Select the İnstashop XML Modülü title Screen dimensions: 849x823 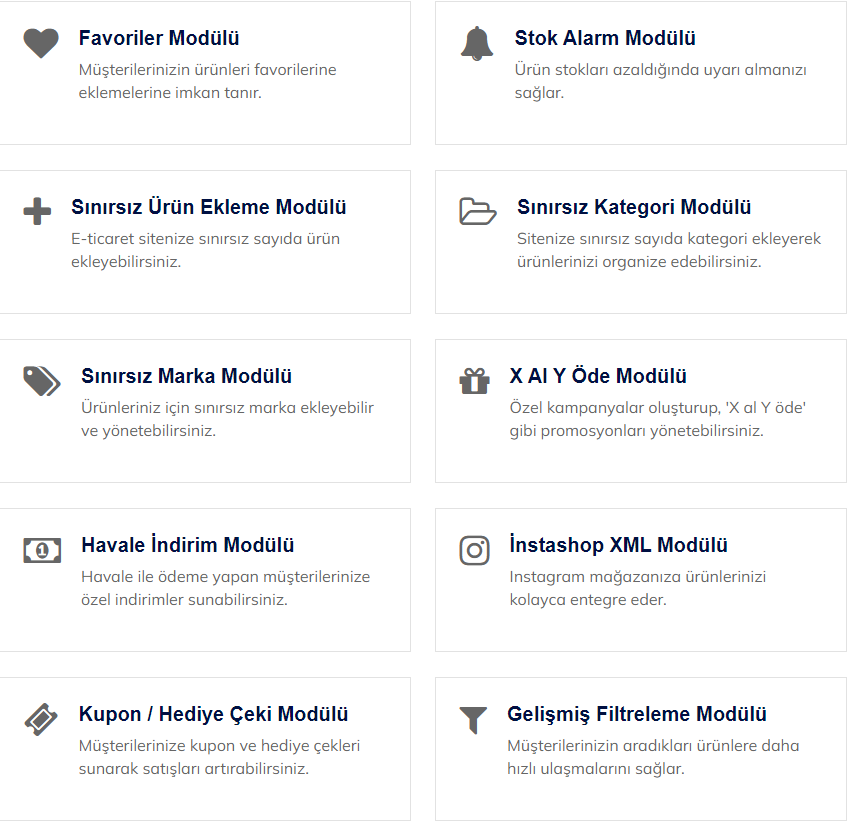click(618, 545)
